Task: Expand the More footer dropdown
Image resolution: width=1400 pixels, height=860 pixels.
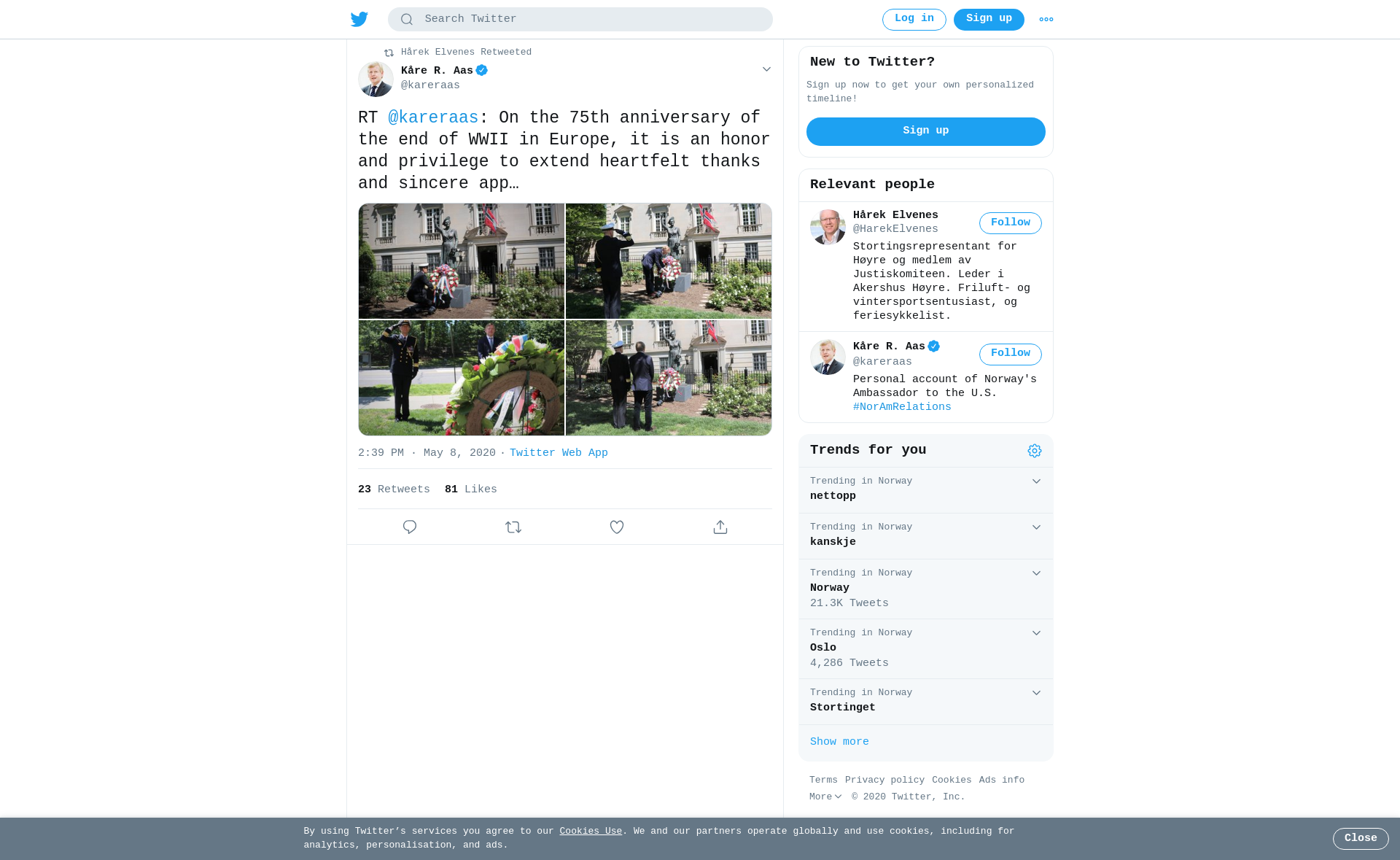Action: (825, 797)
